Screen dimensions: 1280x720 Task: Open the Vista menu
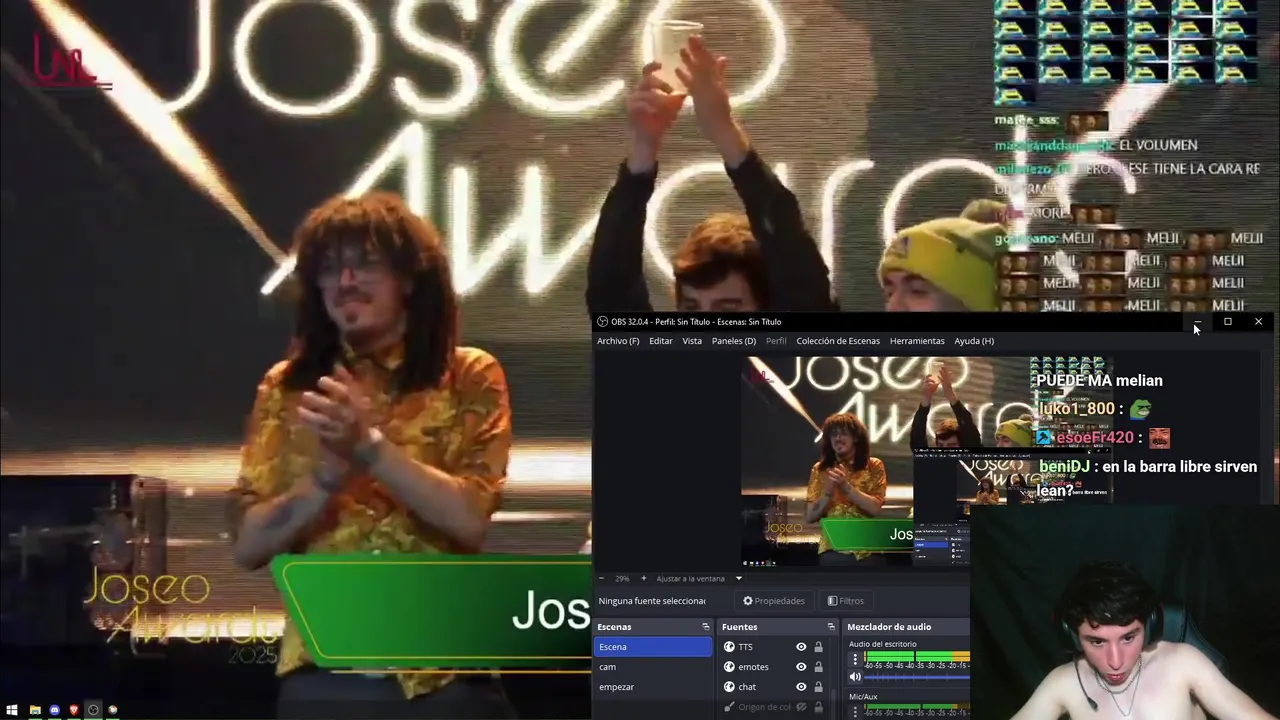tap(692, 341)
